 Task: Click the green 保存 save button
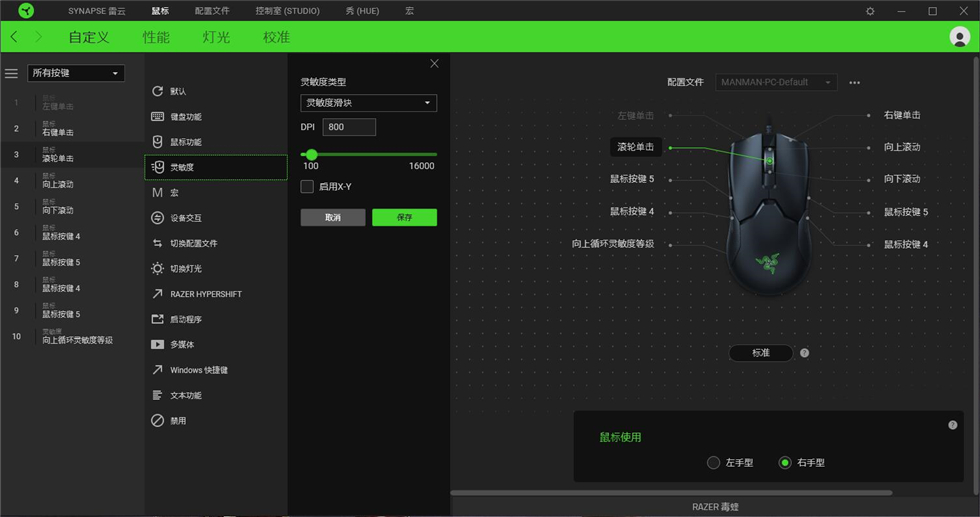pos(404,217)
